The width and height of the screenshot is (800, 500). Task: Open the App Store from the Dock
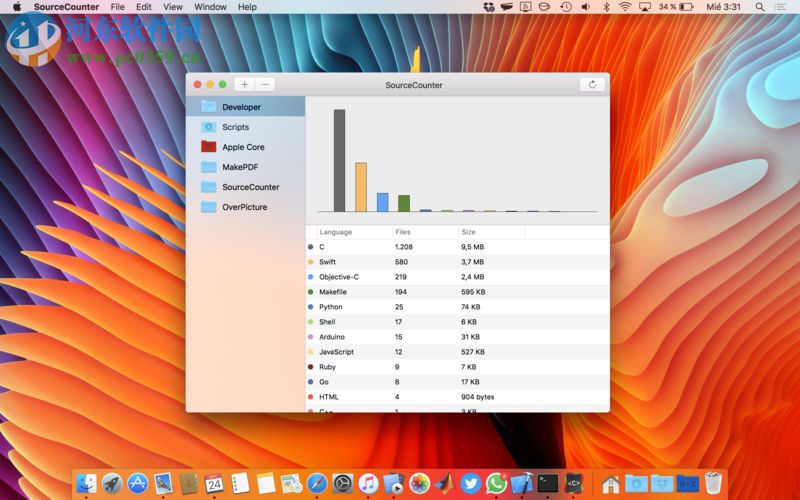(x=138, y=483)
